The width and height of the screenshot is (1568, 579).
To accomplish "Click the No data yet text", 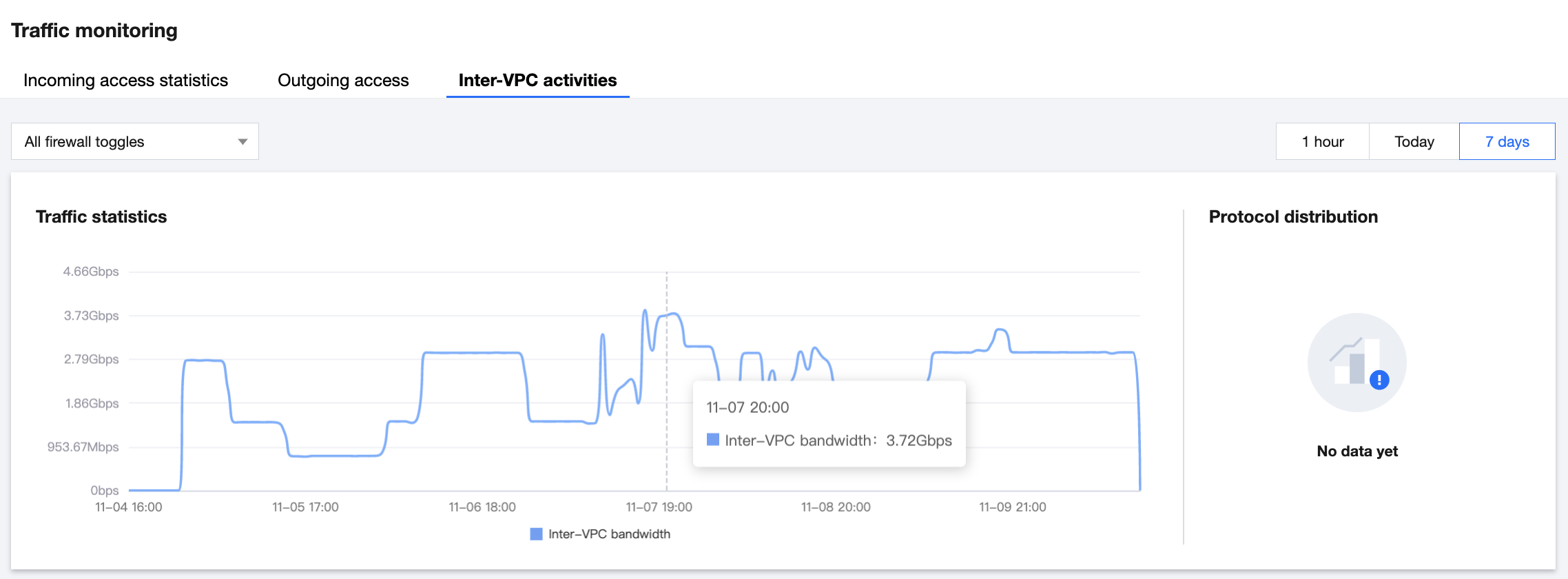I will tap(1356, 451).
